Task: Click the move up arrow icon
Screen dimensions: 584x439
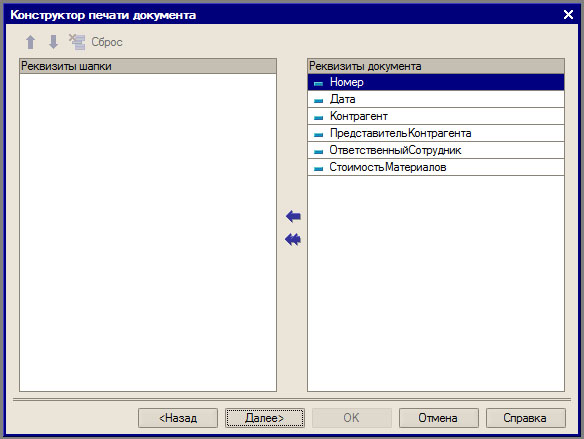Action: pyautogui.click(x=31, y=42)
